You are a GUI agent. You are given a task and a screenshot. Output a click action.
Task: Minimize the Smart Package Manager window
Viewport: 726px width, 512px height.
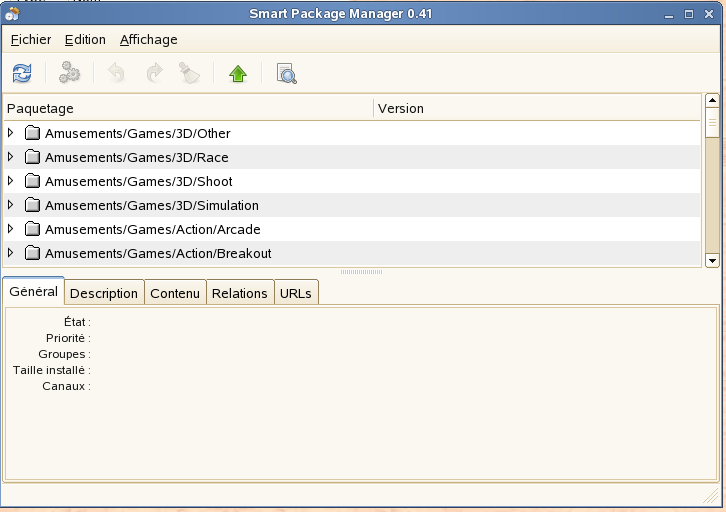pos(669,15)
